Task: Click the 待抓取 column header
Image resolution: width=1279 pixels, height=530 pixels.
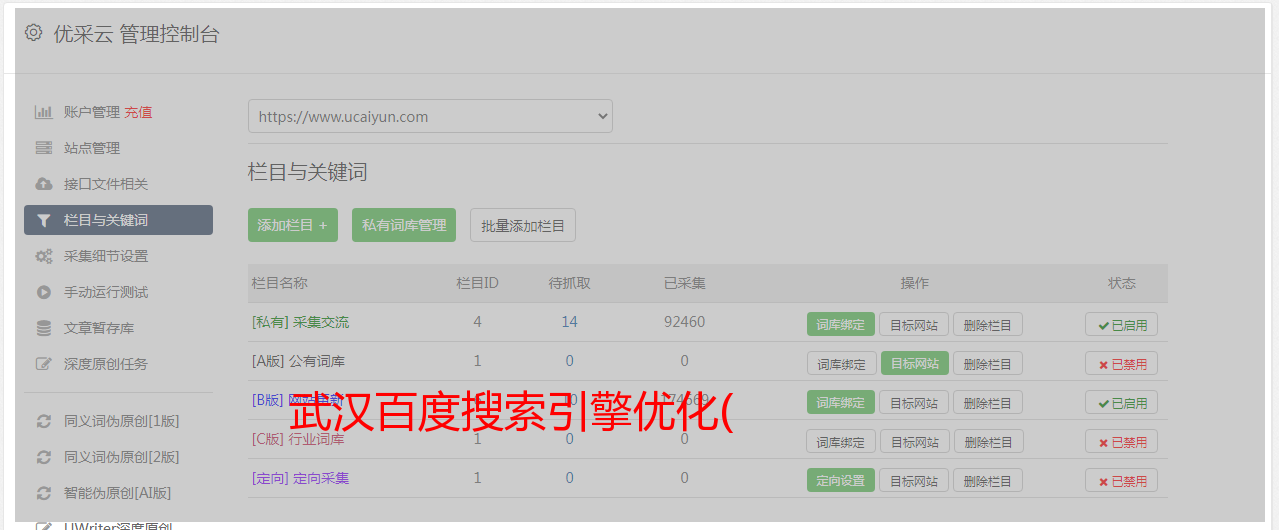Action: pyautogui.click(x=569, y=283)
